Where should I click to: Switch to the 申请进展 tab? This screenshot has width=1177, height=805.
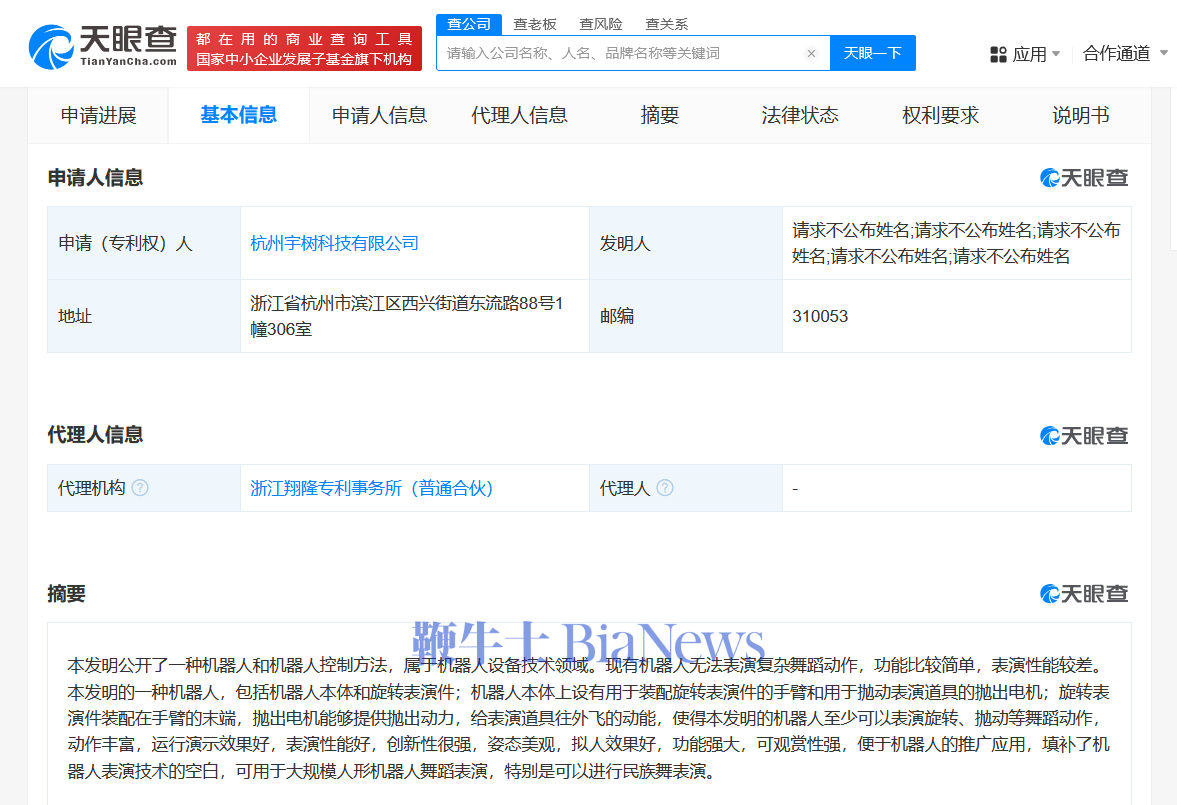tap(98, 116)
